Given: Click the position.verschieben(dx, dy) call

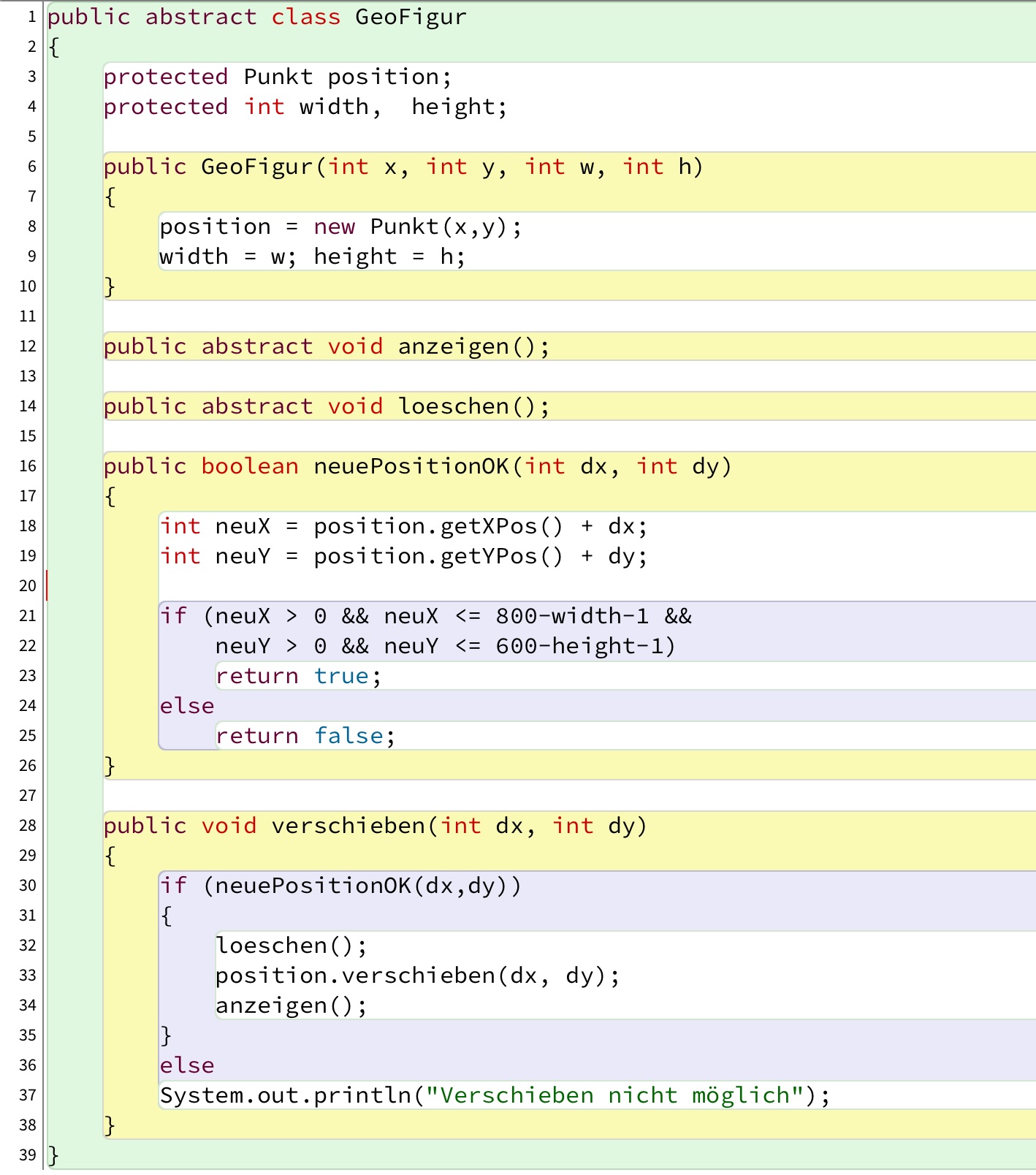Looking at the screenshot, I should [417, 976].
